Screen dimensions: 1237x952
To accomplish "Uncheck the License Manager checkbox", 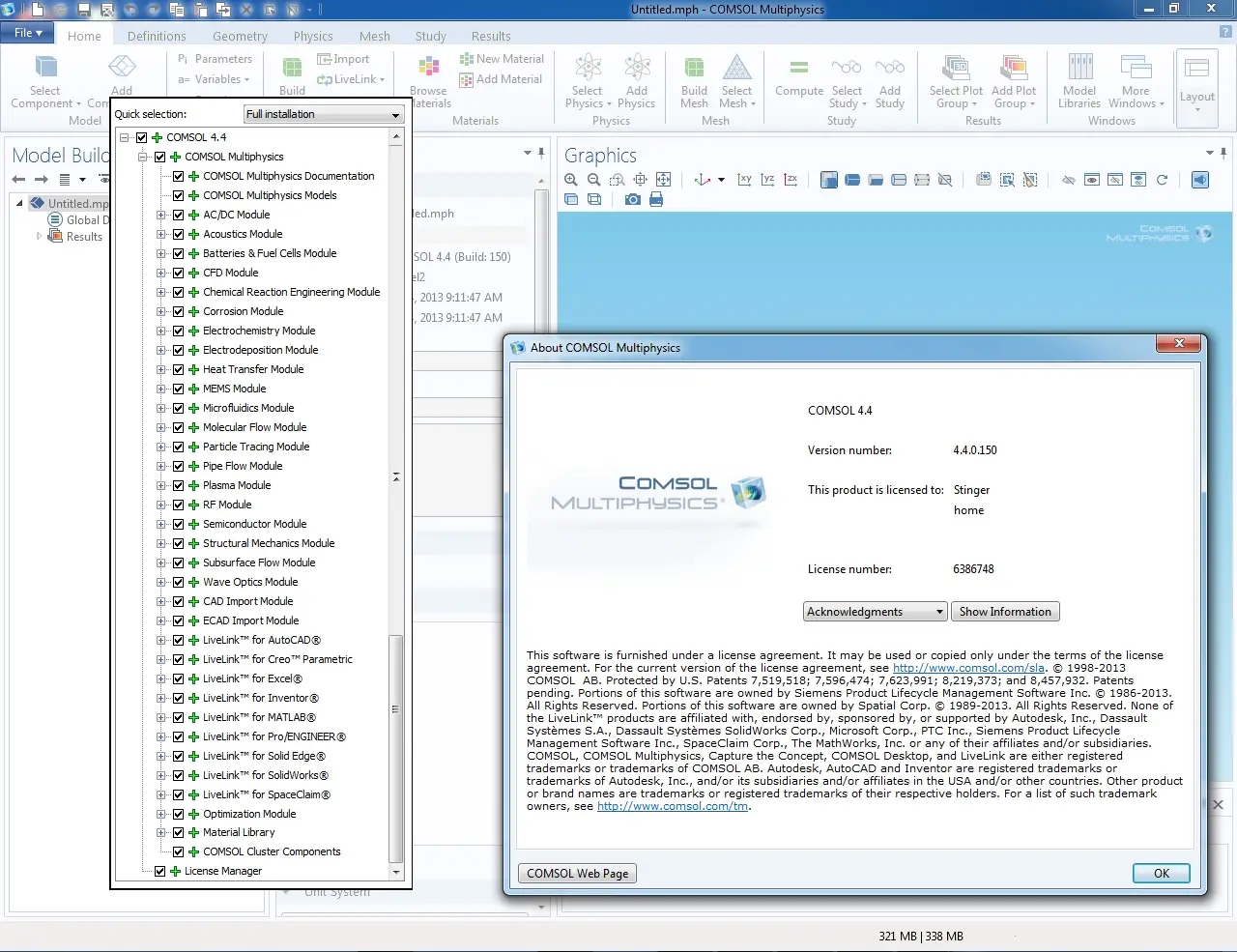I will (160, 871).
